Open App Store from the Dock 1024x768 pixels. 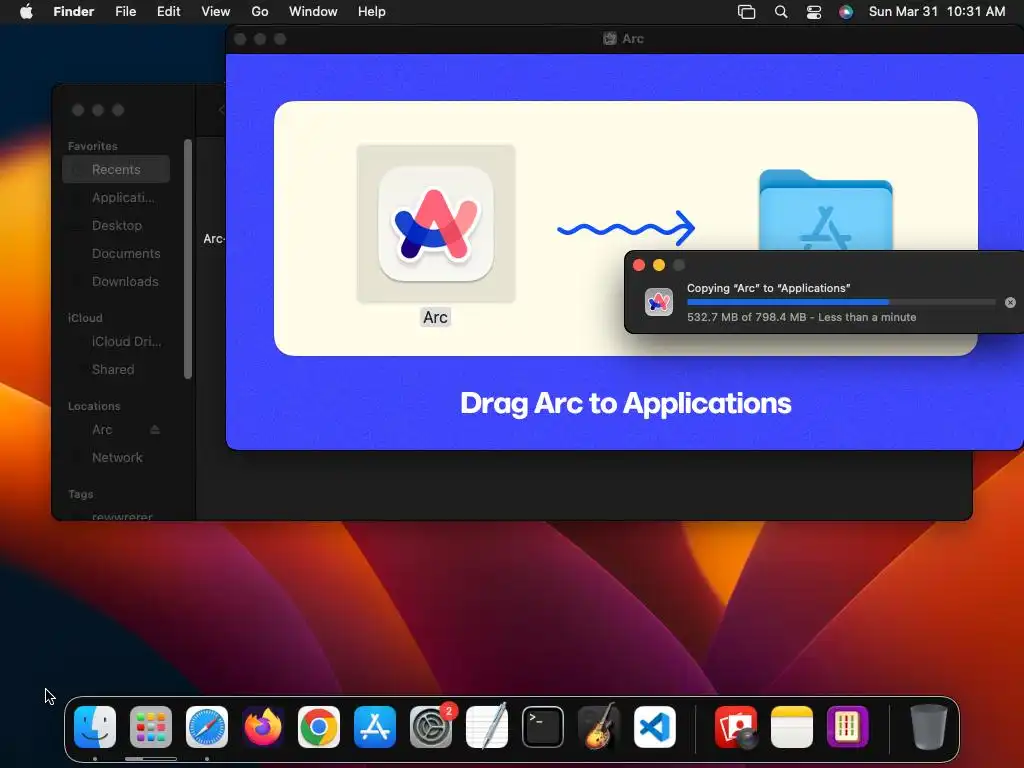(375, 727)
